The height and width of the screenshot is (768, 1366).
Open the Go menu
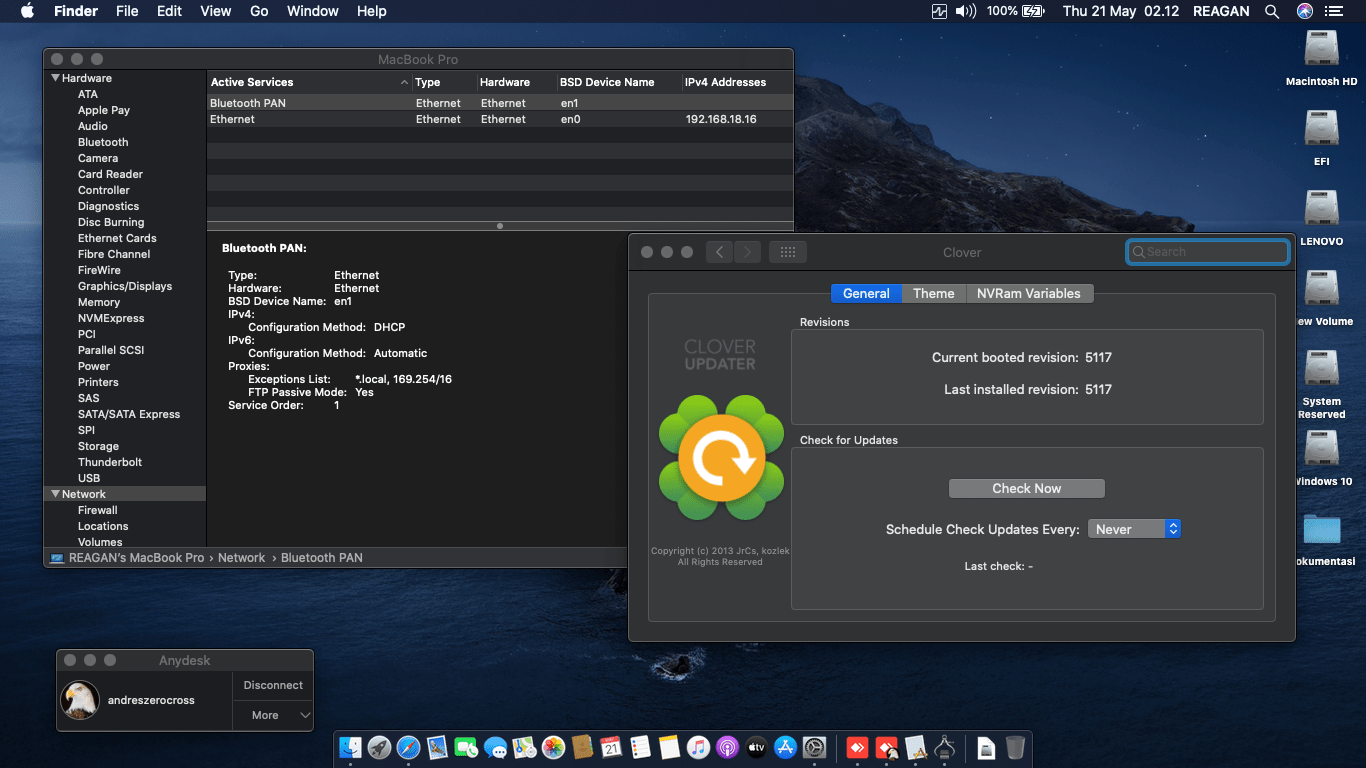pos(259,11)
